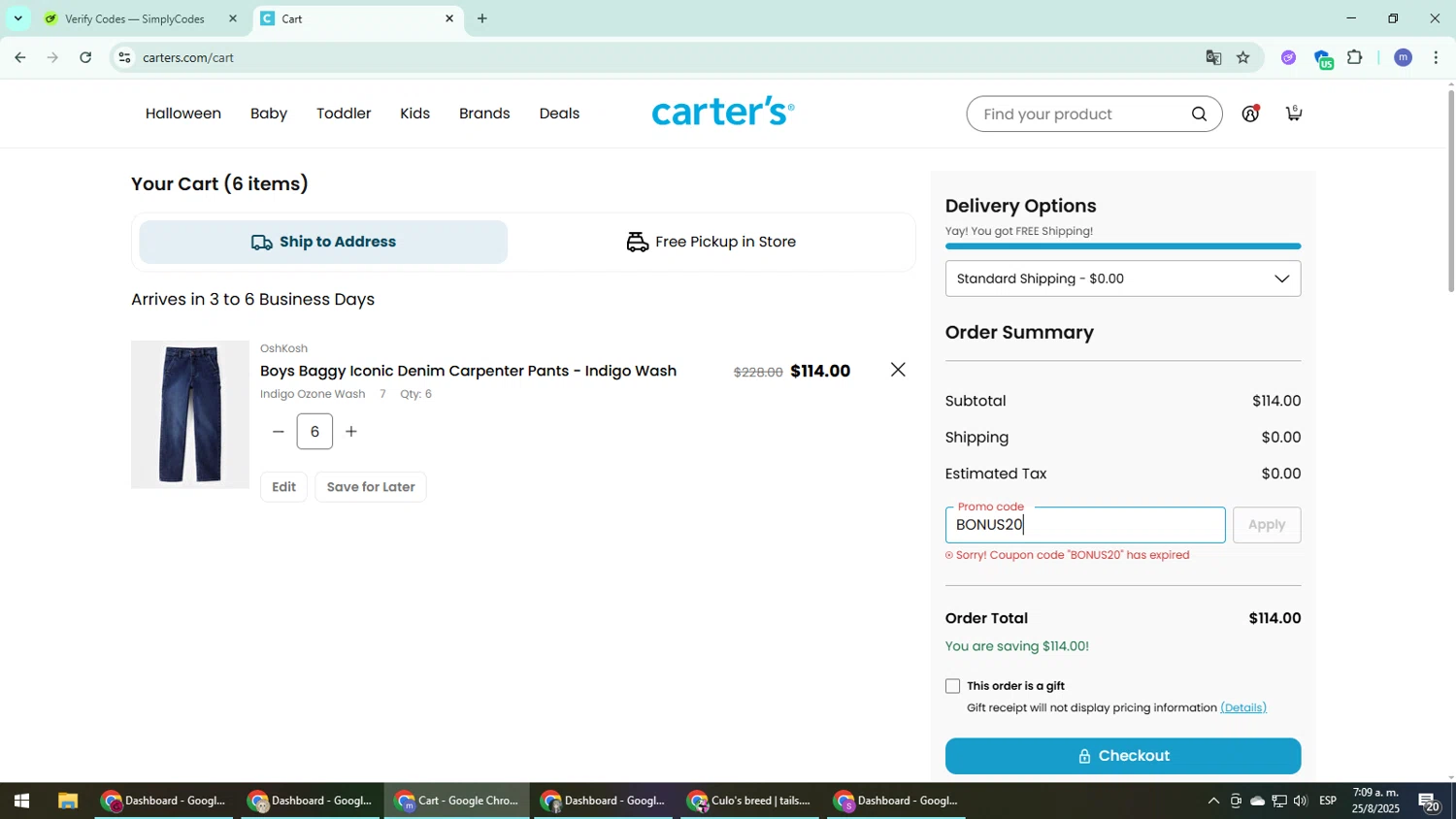The image size is (1456, 819).
Task: Open Brands menu
Action: point(484,114)
